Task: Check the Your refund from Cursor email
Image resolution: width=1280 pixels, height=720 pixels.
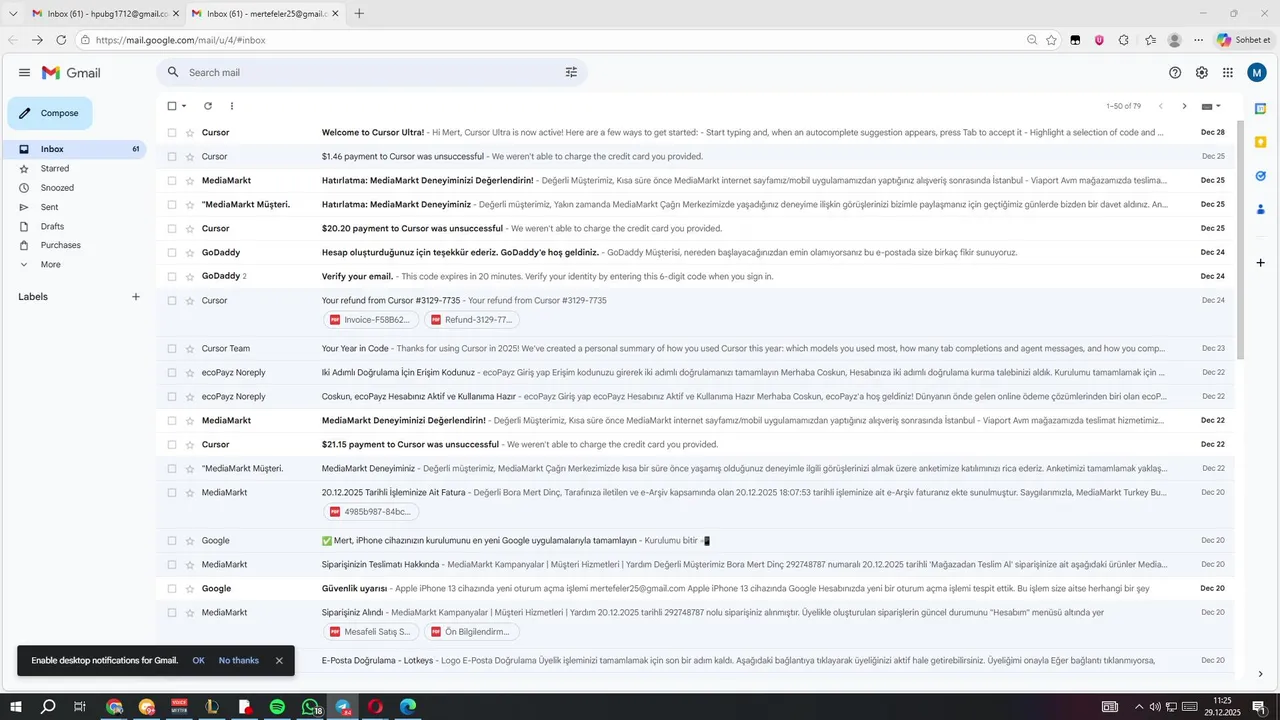Action: [172, 300]
